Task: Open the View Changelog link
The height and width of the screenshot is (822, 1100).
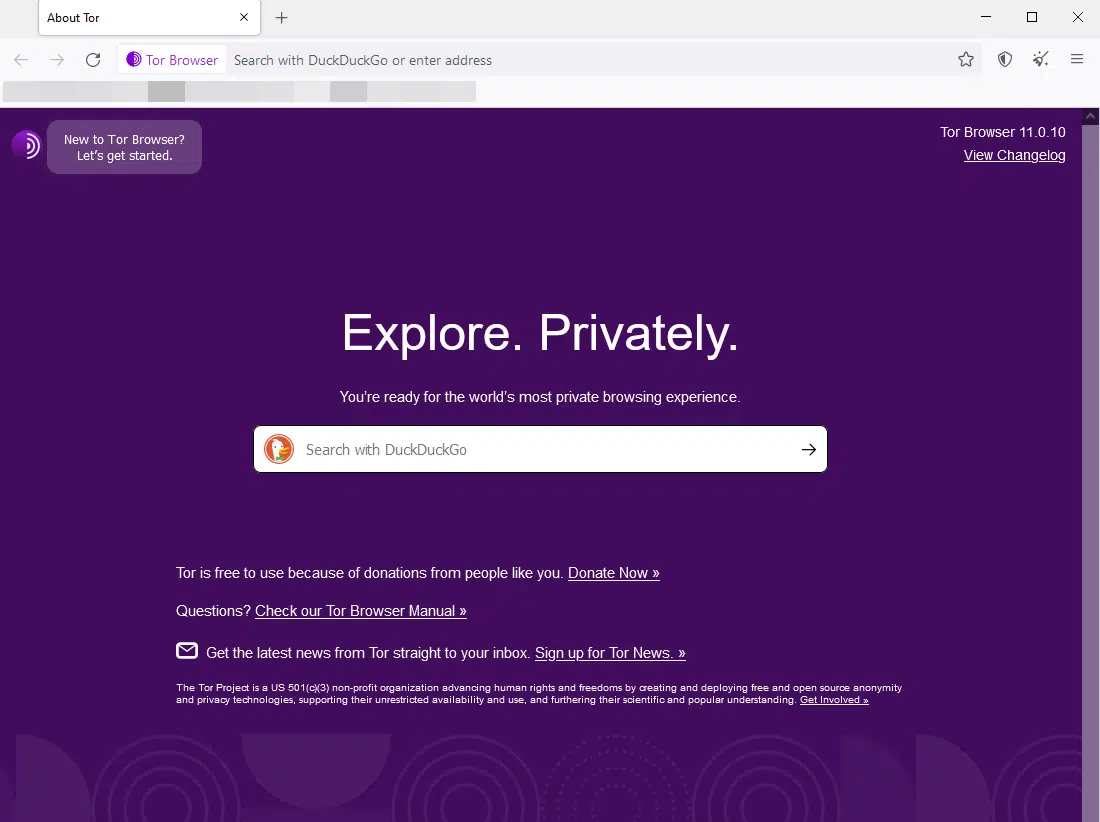Action: tap(1014, 155)
